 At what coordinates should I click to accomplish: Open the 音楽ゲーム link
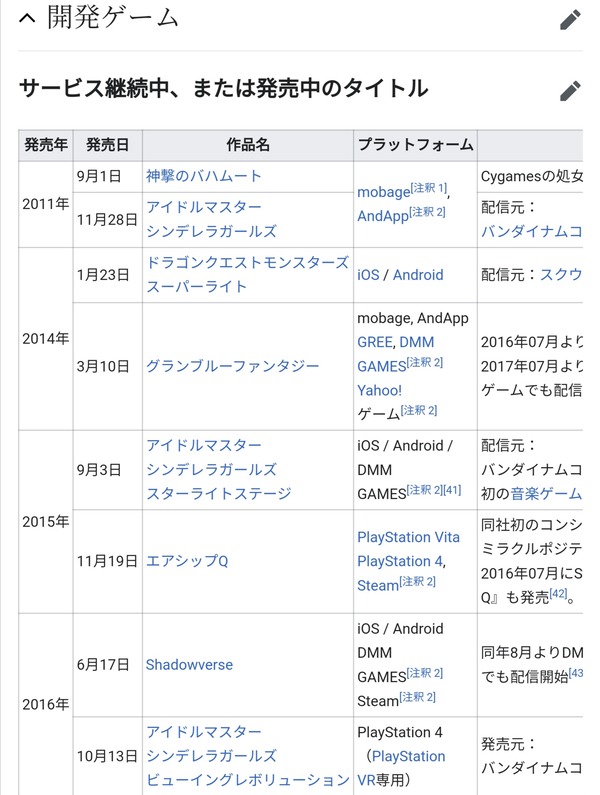pos(546,493)
